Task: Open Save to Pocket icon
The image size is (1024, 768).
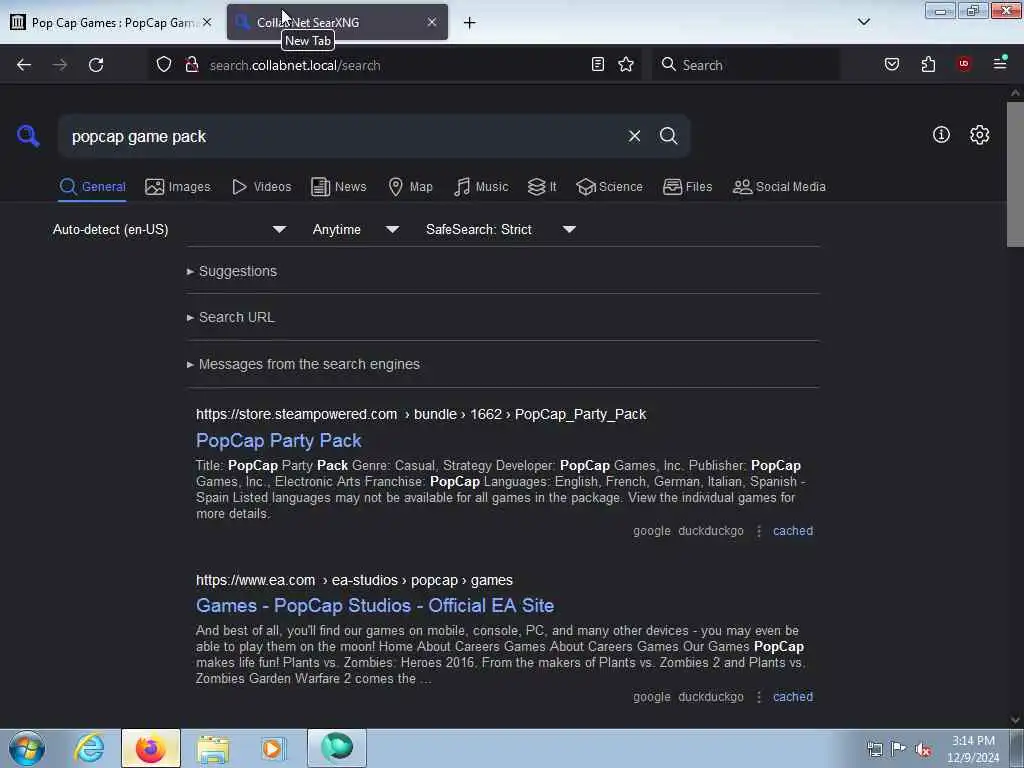Action: tap(891, 64)
